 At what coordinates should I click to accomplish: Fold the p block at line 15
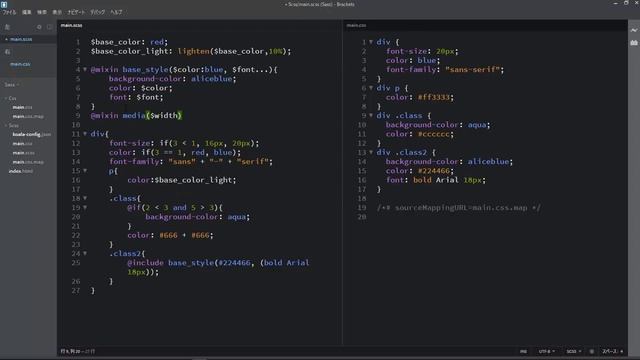pos(85,171)
